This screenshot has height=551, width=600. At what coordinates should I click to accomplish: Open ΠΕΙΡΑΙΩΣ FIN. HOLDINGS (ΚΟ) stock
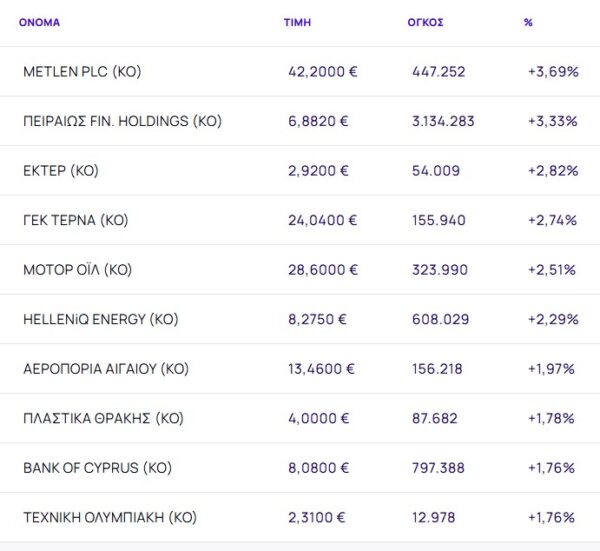coord(122,121)
